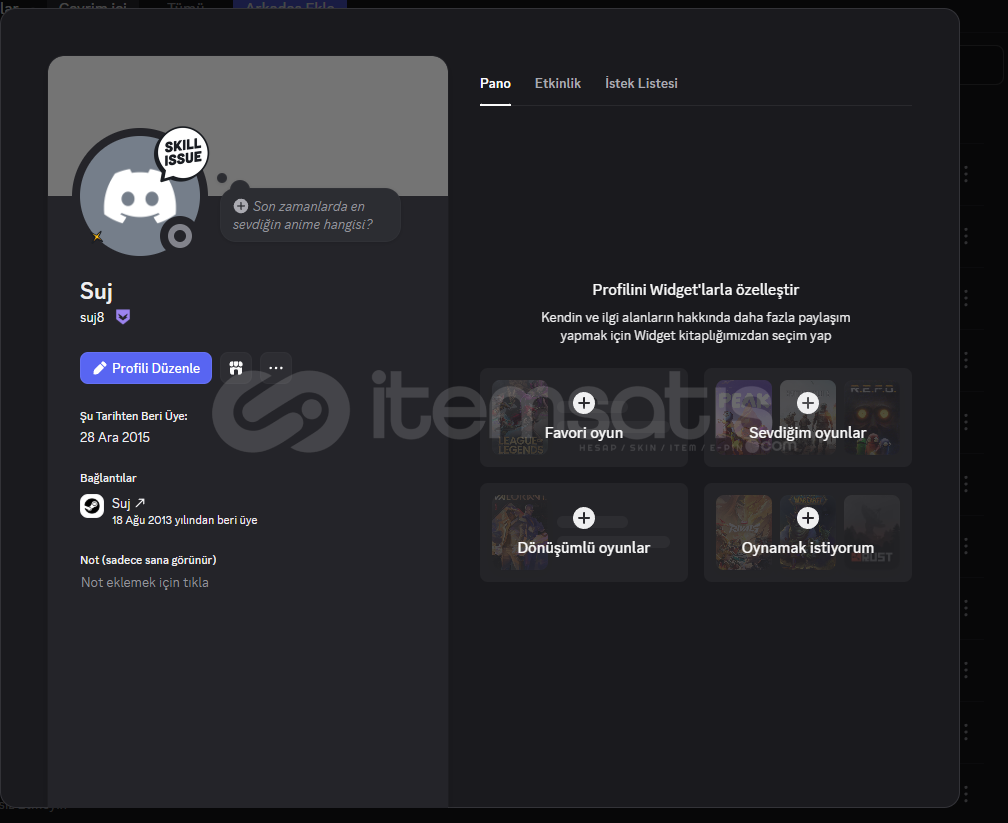Click the Profili Düzenle button
1008x823 pixels.
point(146,368)
